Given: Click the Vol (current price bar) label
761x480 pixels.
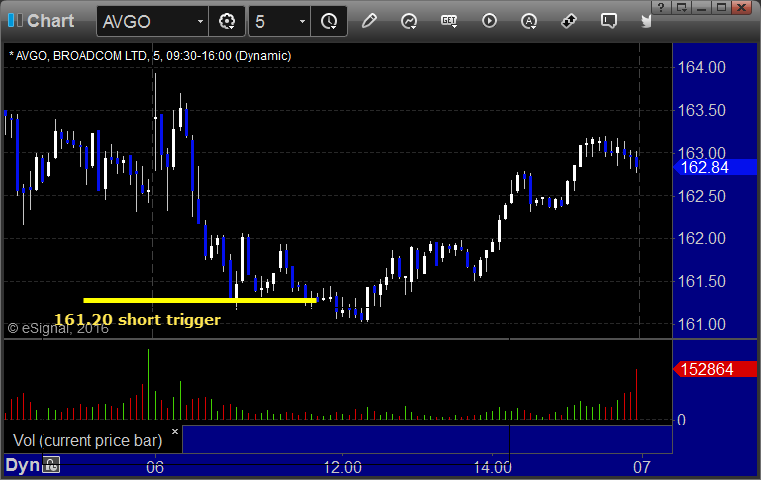Looking at the screenshot, I should point(88,441).
